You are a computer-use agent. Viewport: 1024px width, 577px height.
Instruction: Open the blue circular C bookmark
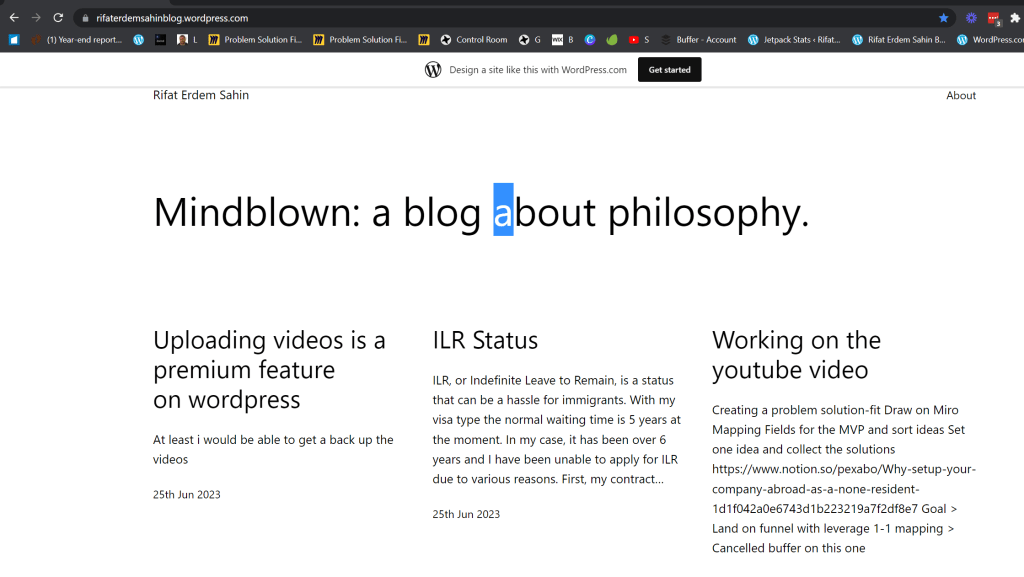click(x=590, y=40)
